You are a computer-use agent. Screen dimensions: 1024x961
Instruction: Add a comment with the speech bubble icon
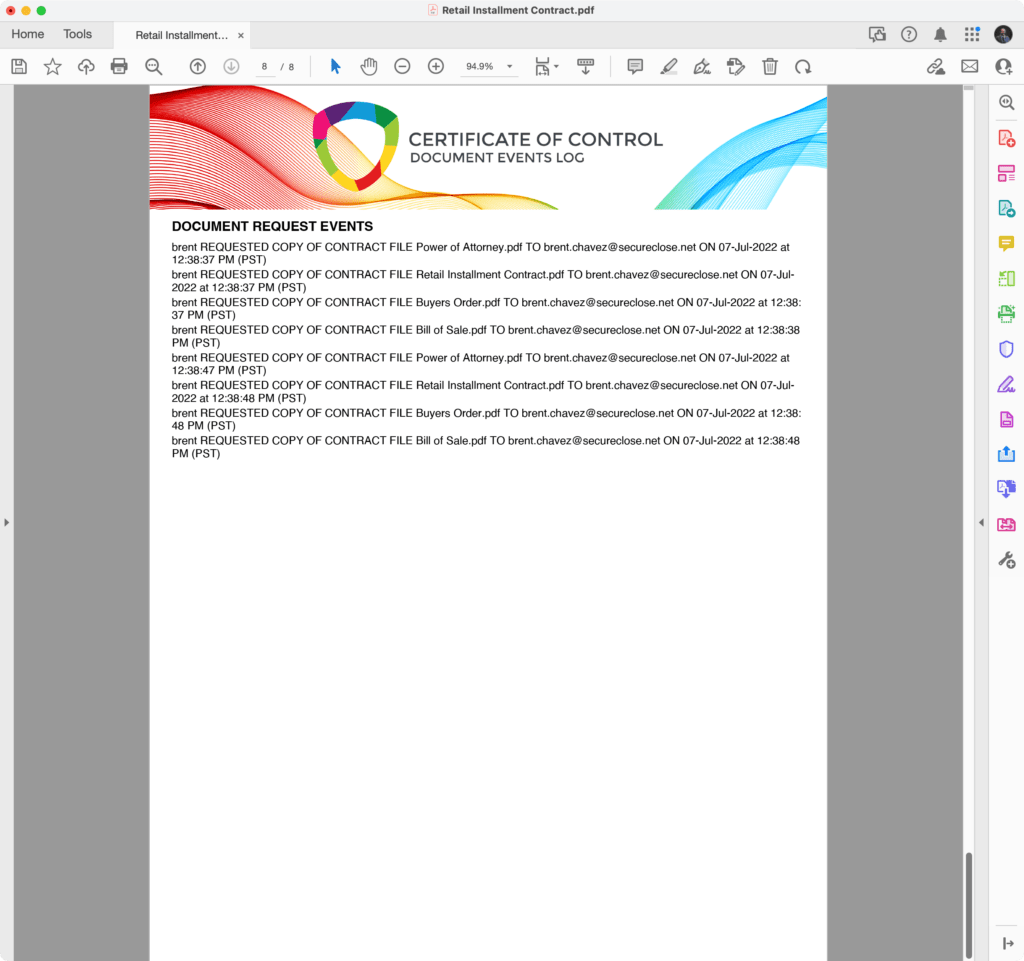pyautogui.click(x=635, y=67)
